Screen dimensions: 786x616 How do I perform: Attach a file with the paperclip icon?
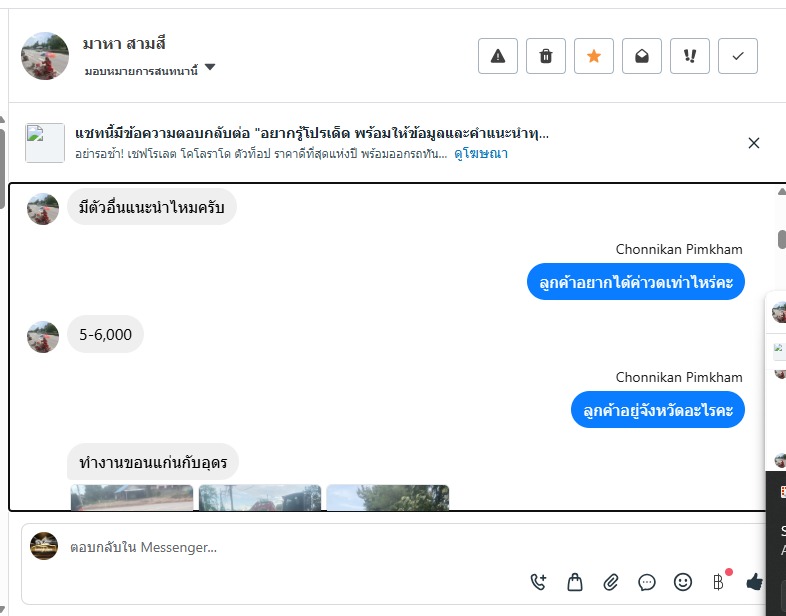[x=611, y=582]
